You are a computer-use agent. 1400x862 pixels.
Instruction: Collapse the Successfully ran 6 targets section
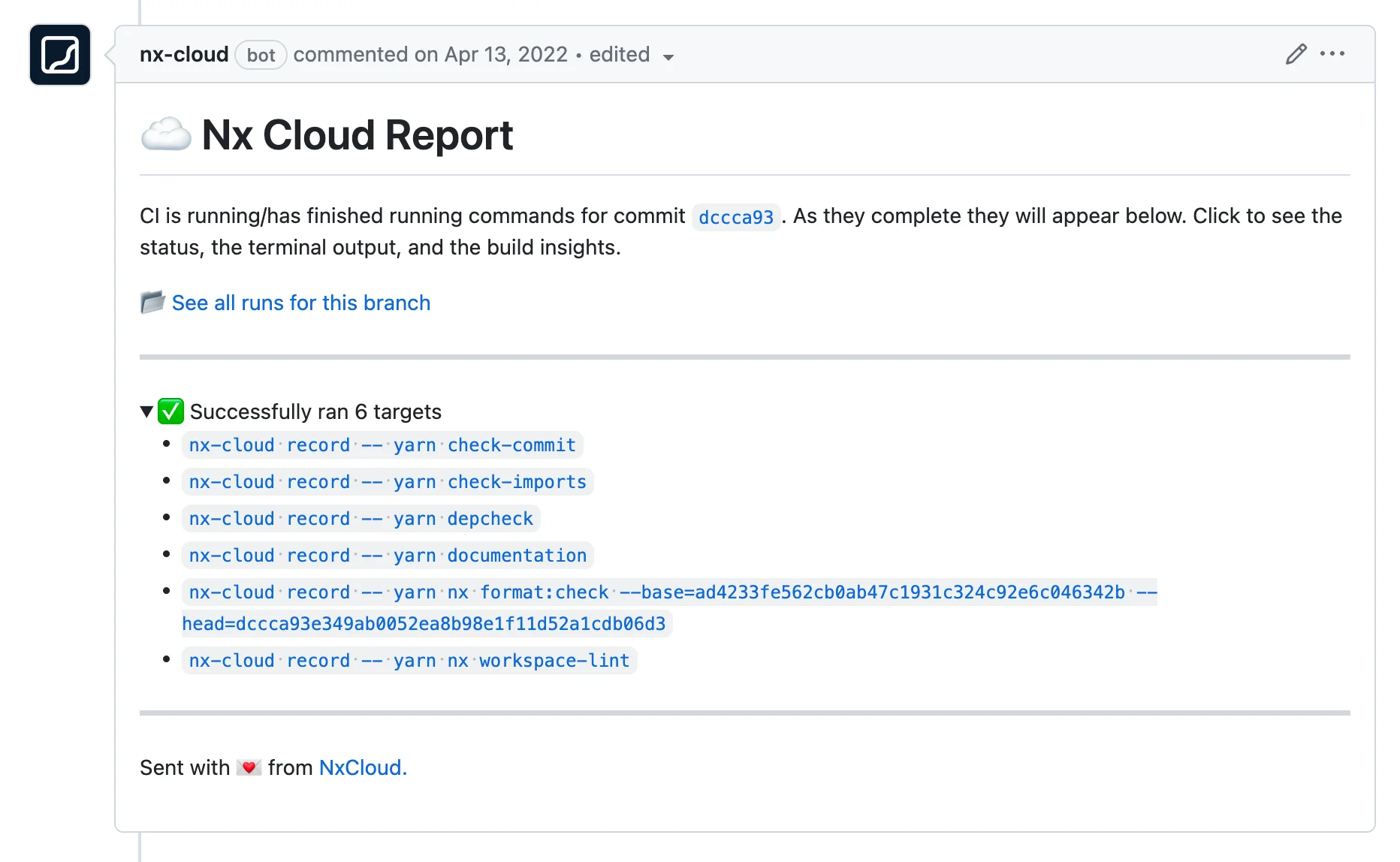coord(147,411)
